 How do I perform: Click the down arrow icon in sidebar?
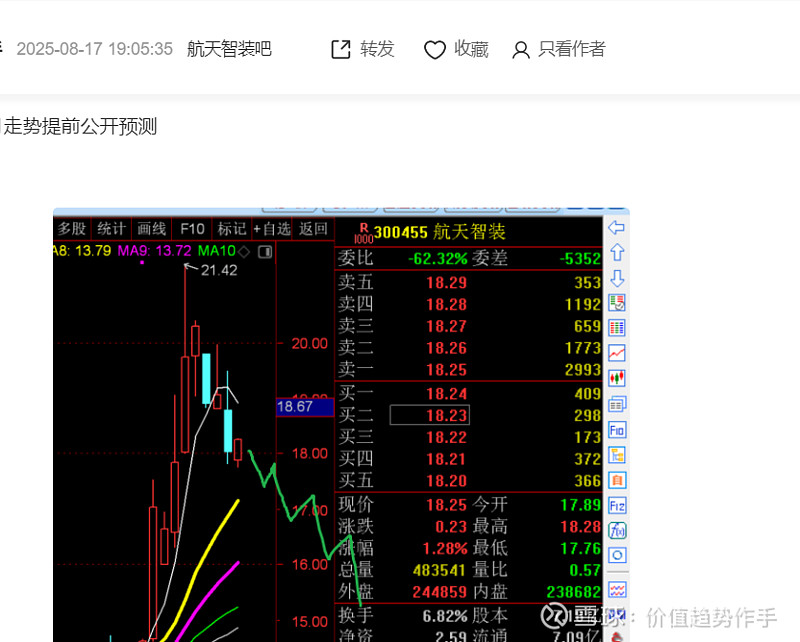[617, 278]
